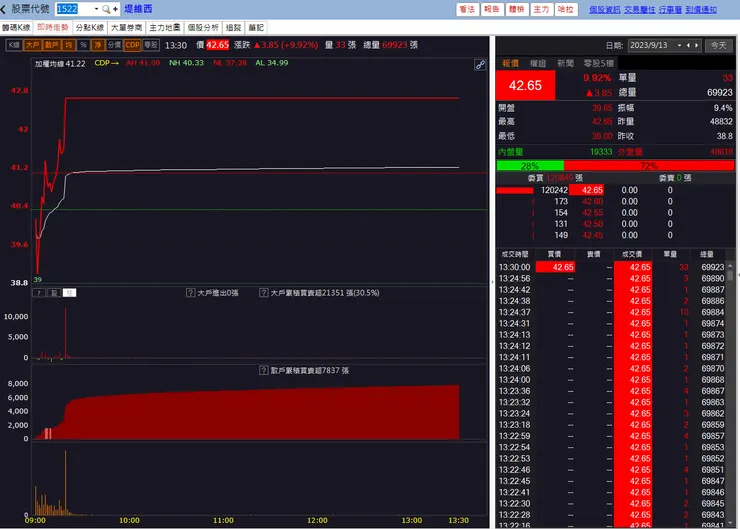This screenshot has width=740, height=529.
Task: Click the ? help icon beside 大戶進出0張
Action: 191,293
